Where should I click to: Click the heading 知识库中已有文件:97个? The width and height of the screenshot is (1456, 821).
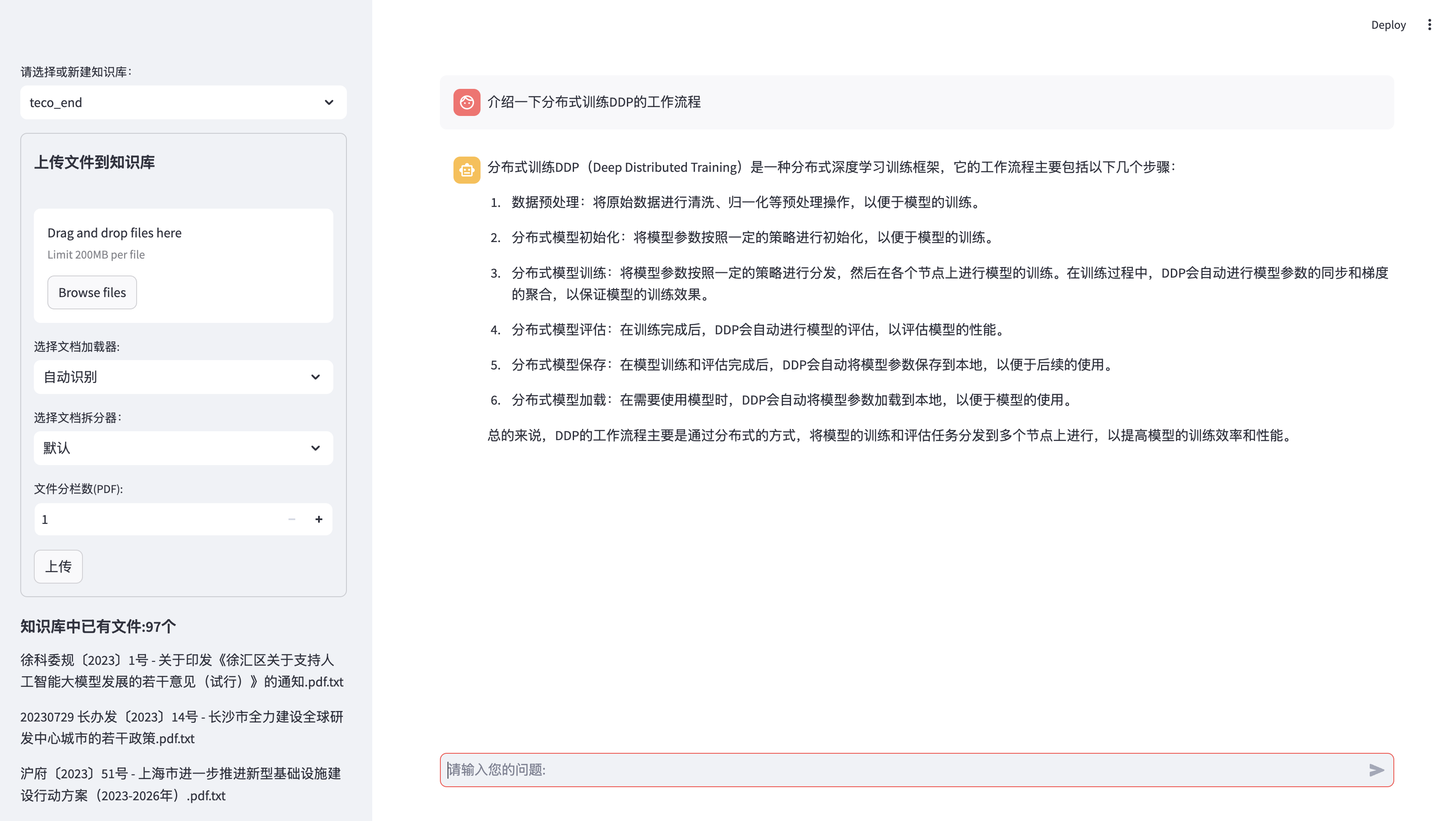click(x=98, y=626)
